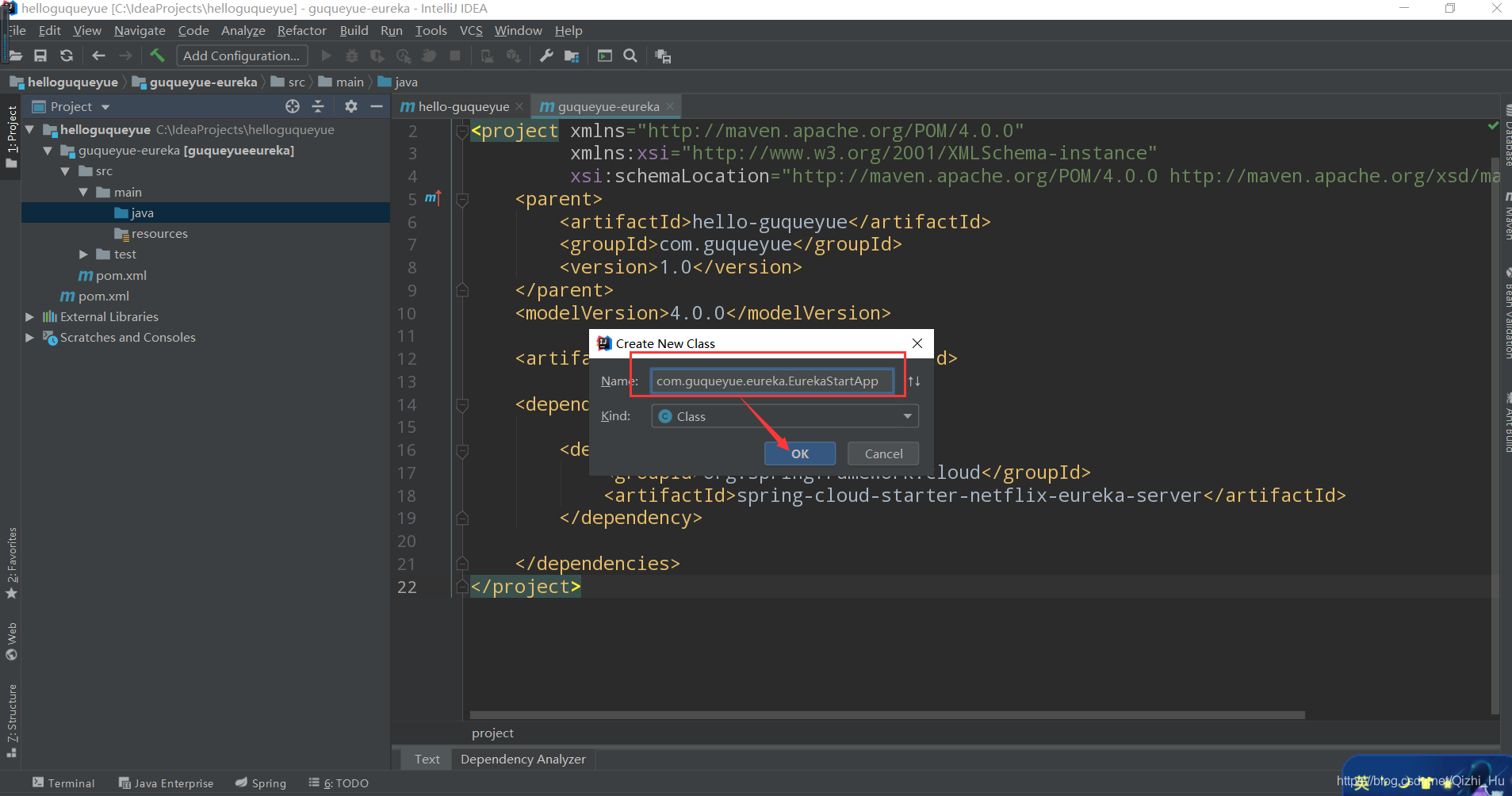
Task: Open Project panel settings gear icon
Action: [x=351, y=106]
